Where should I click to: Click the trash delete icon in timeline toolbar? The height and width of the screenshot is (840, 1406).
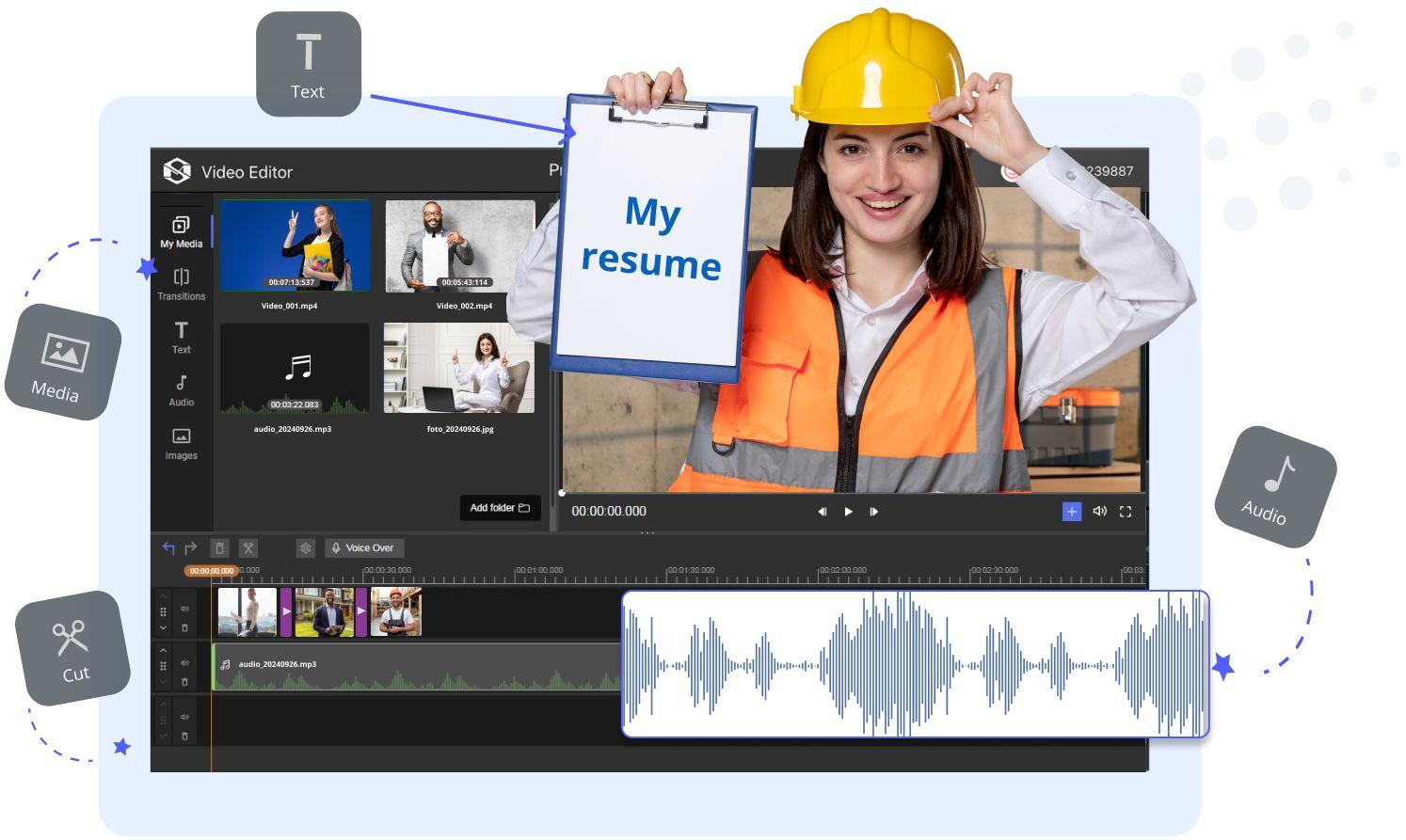(219, 548)
